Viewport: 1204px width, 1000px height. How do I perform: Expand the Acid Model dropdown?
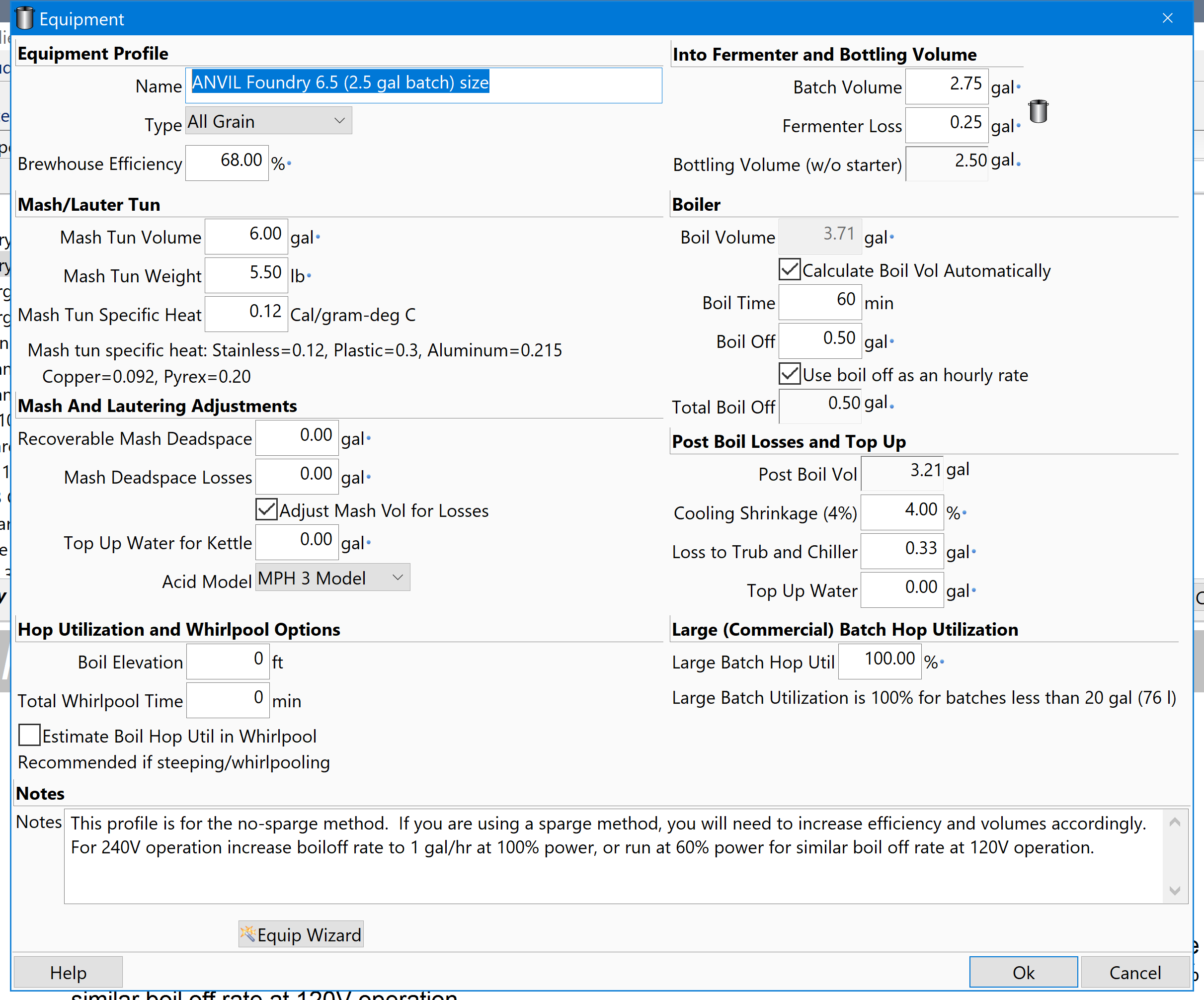pyautogui.click(x=332, y=578)
